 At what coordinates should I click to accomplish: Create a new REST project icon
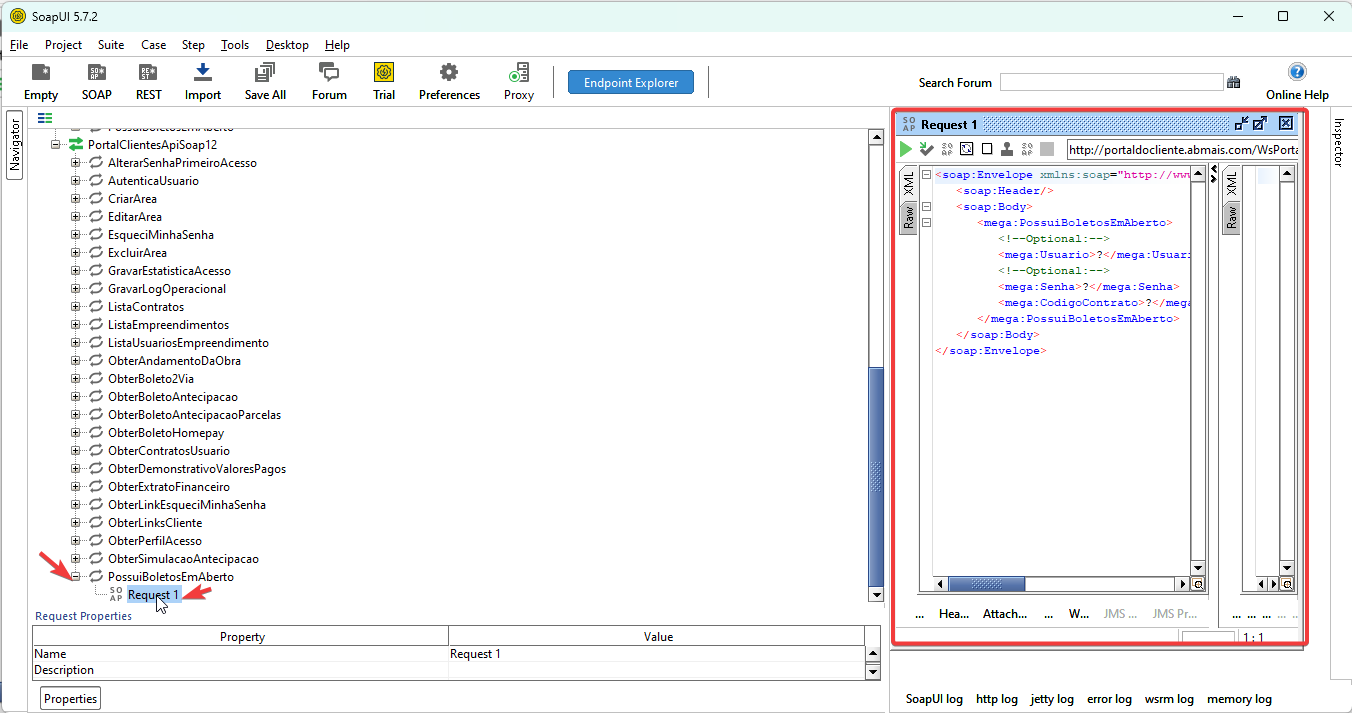148,73
